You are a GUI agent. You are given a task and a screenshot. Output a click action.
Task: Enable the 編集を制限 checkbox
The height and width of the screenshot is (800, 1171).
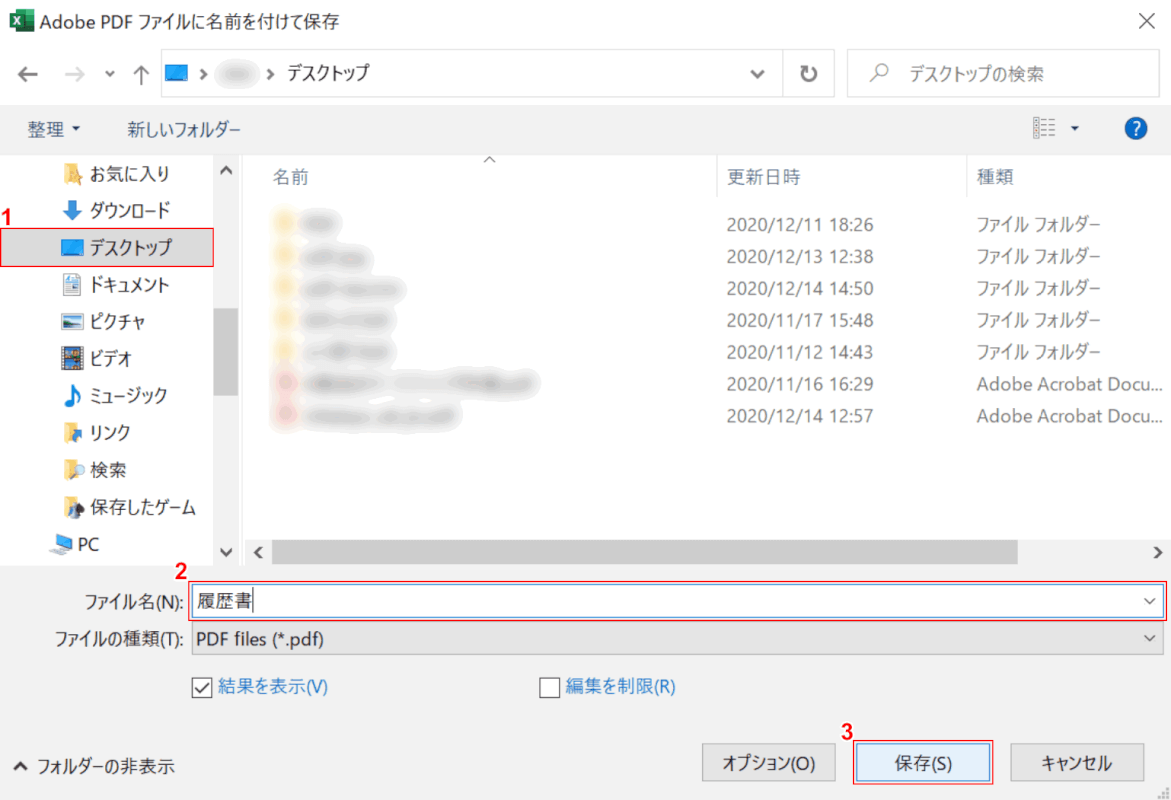549,687
